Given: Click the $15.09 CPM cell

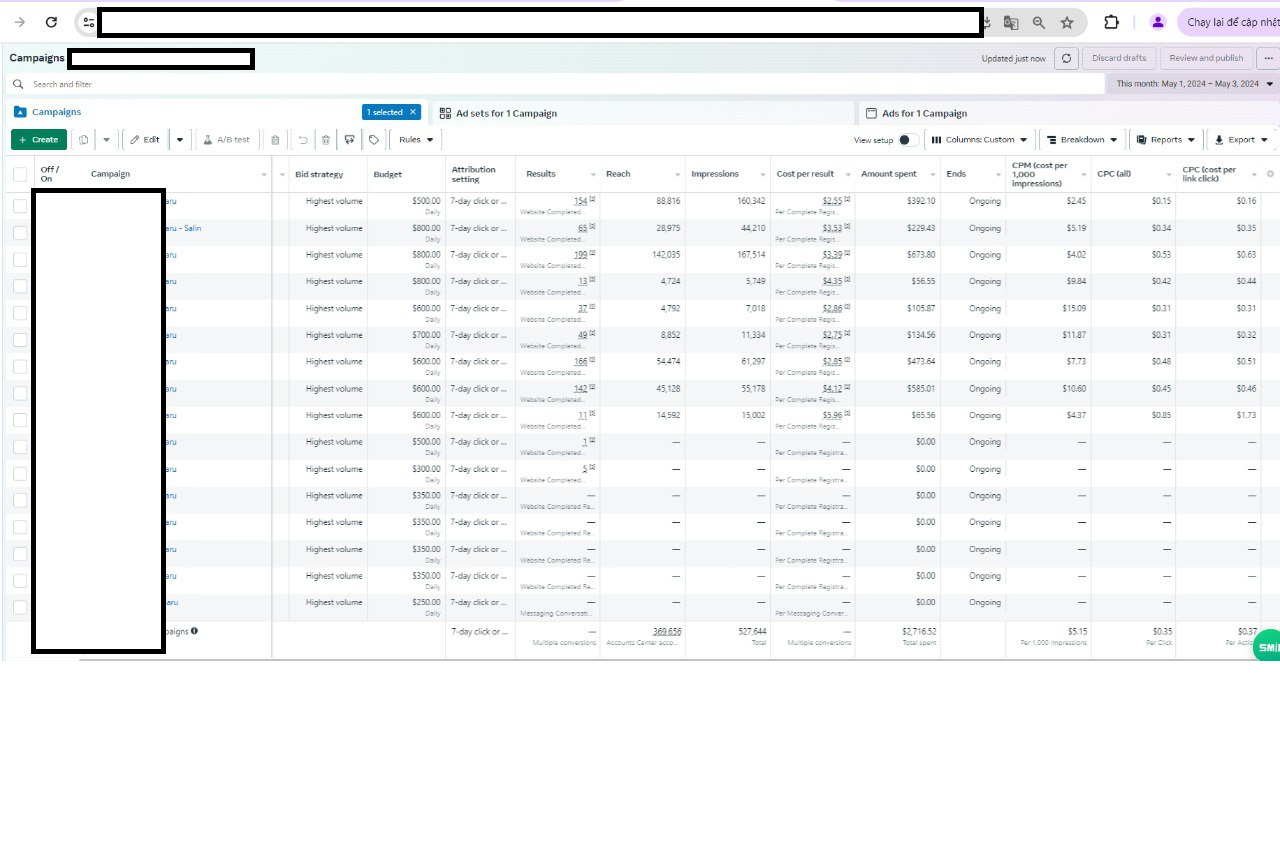Looking at the screenshot, I should point(1073,308).
